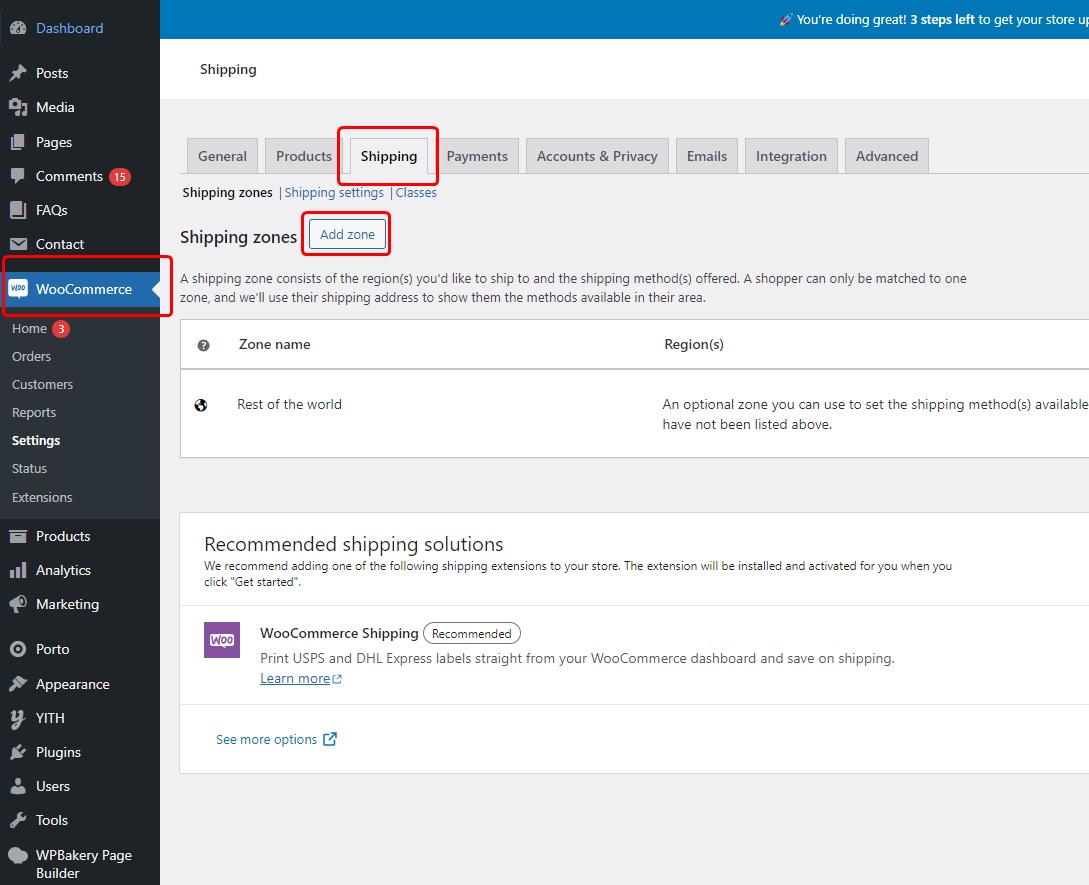
Task: Click the Tools wrench icon
Action: pyautogui.click(x=18, y=820)
